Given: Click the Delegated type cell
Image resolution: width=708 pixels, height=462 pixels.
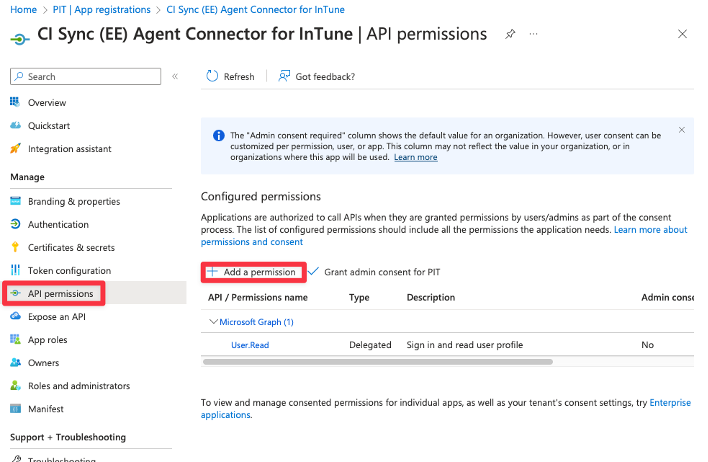Looking at the screenshot, I should pyautogui.click(x=370, y=345).
